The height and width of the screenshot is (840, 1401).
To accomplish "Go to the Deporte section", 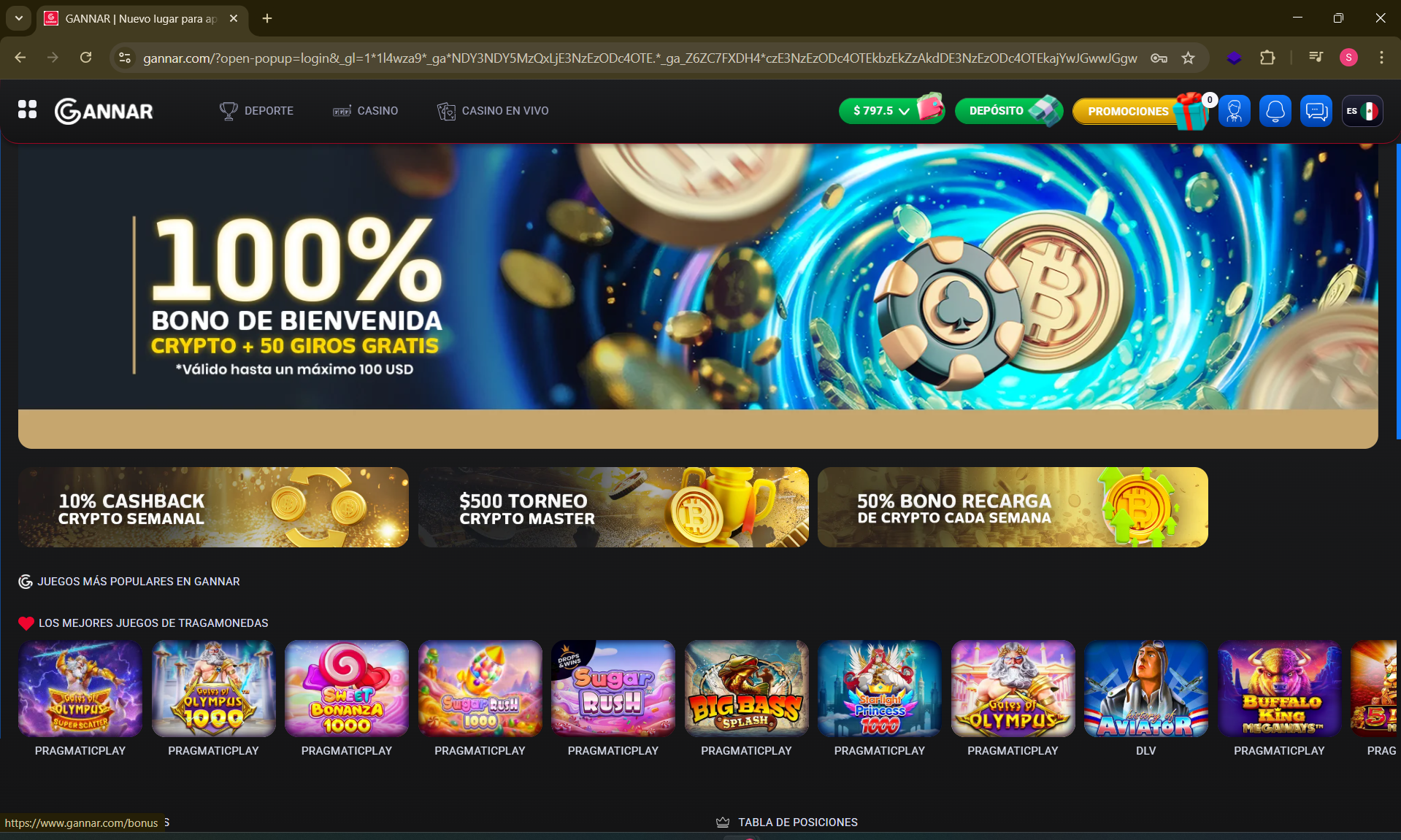I will click(x=256, y=111).
